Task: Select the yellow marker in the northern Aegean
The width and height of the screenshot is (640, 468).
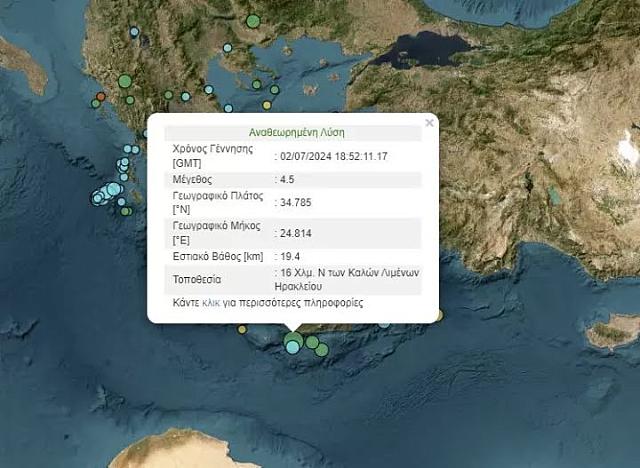Action: point(267,105)
